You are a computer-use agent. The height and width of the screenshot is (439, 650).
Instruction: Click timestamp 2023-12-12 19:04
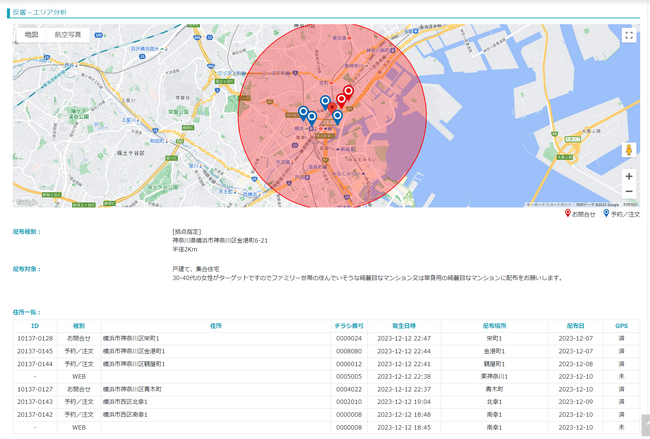404,402
